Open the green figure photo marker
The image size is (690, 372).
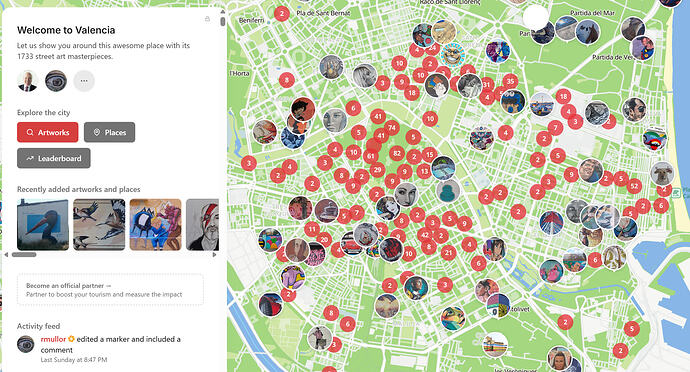tap(448, 192)
